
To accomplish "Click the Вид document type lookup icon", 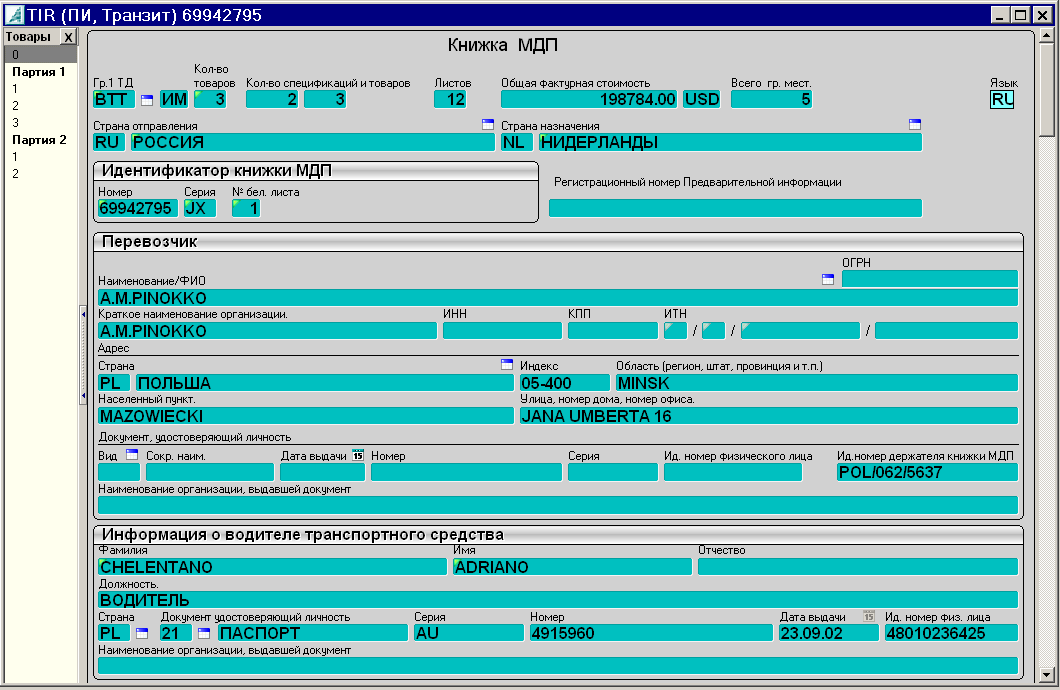I will point(131,455).
